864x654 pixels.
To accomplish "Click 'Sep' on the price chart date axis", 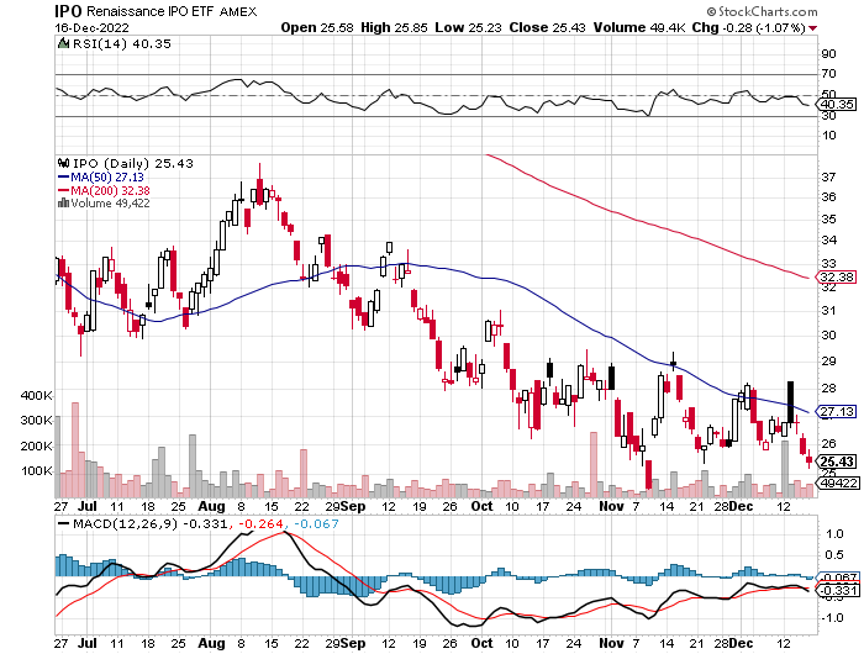I will [x=353, y=506].
